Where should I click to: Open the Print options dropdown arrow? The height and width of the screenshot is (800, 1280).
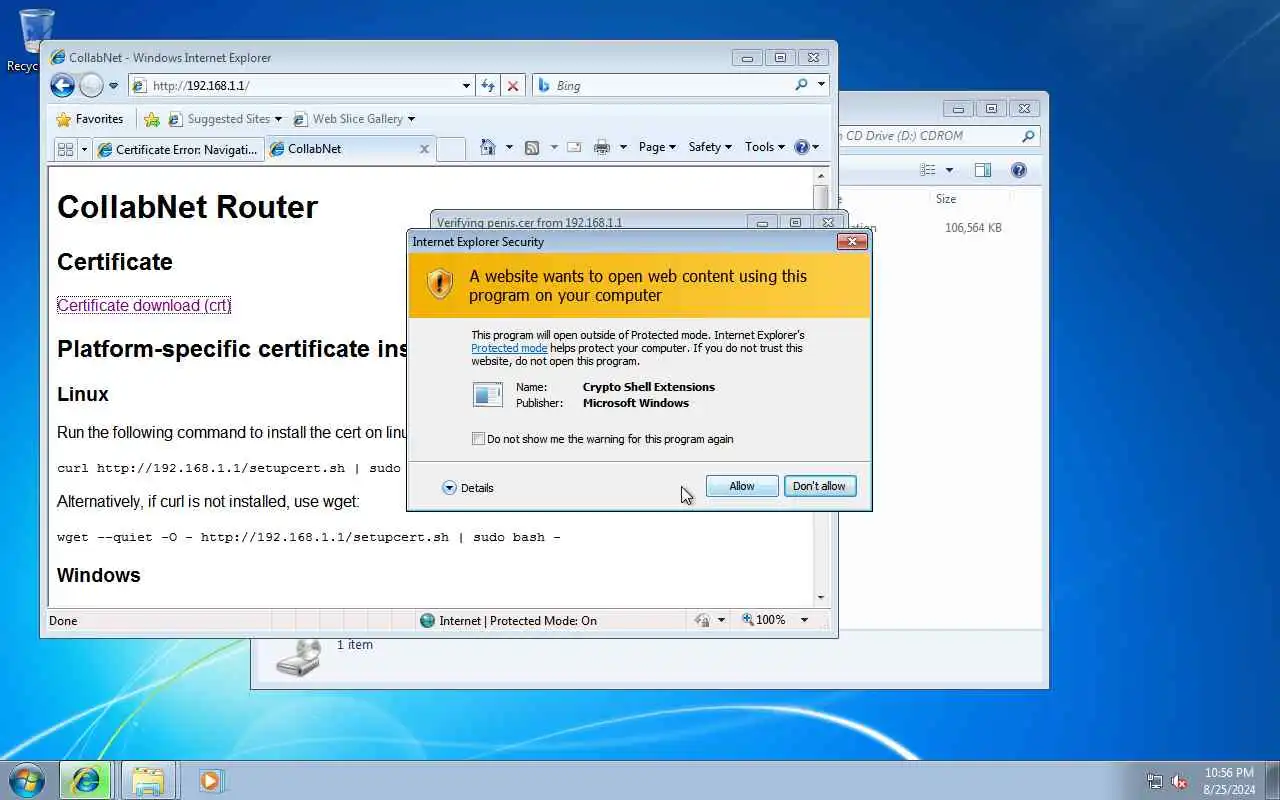(x=623, y=147)
